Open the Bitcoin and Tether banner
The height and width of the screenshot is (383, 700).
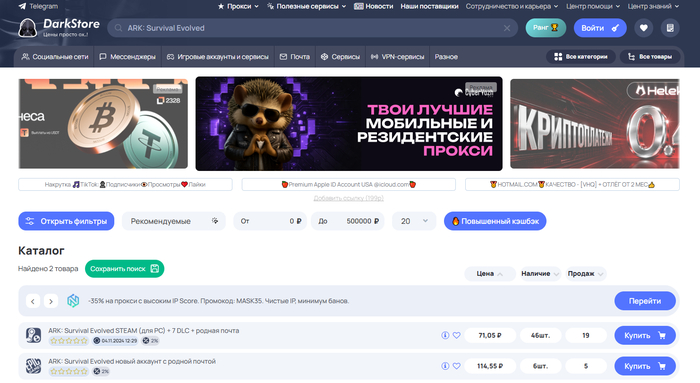tap(103, 124)
